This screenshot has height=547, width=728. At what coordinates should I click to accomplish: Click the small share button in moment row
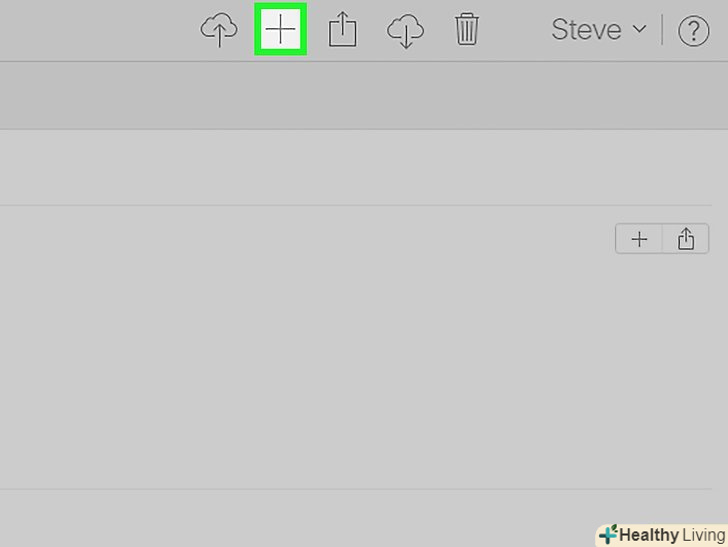pos(686,239)
